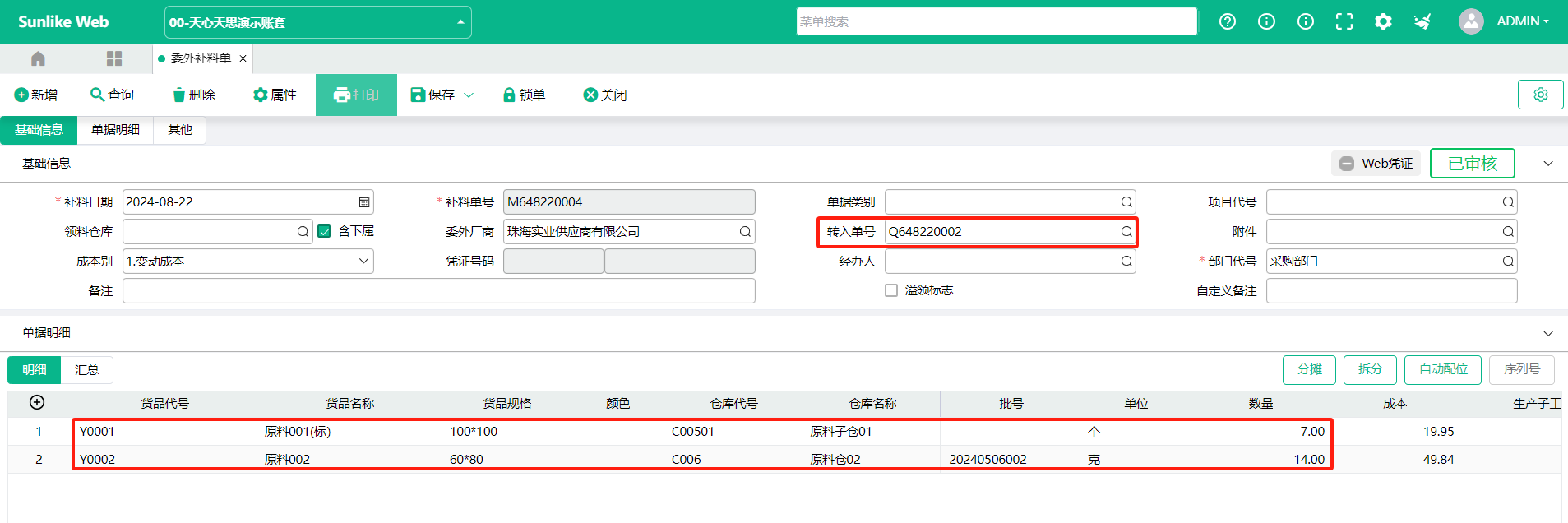This screenshot has height=523, width=1568.
Task: Click the 保存 save button
Action: click(432, 95)
